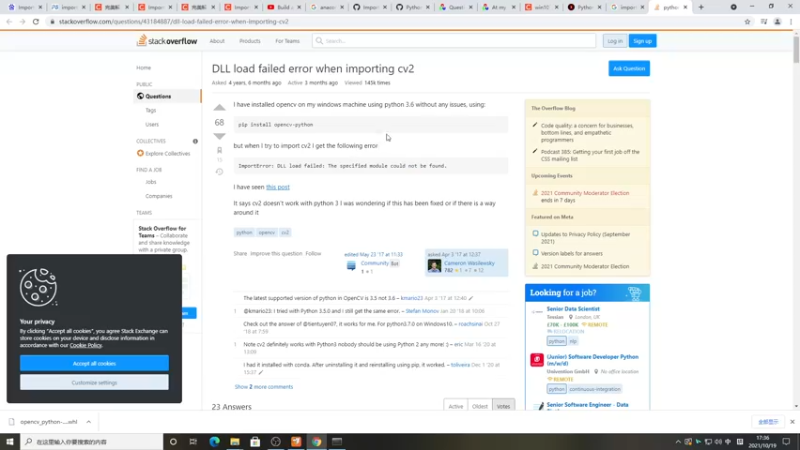Screen dimensions: 800x450
Task: Open a new browser tab
Action: click(x=701, y=7)
